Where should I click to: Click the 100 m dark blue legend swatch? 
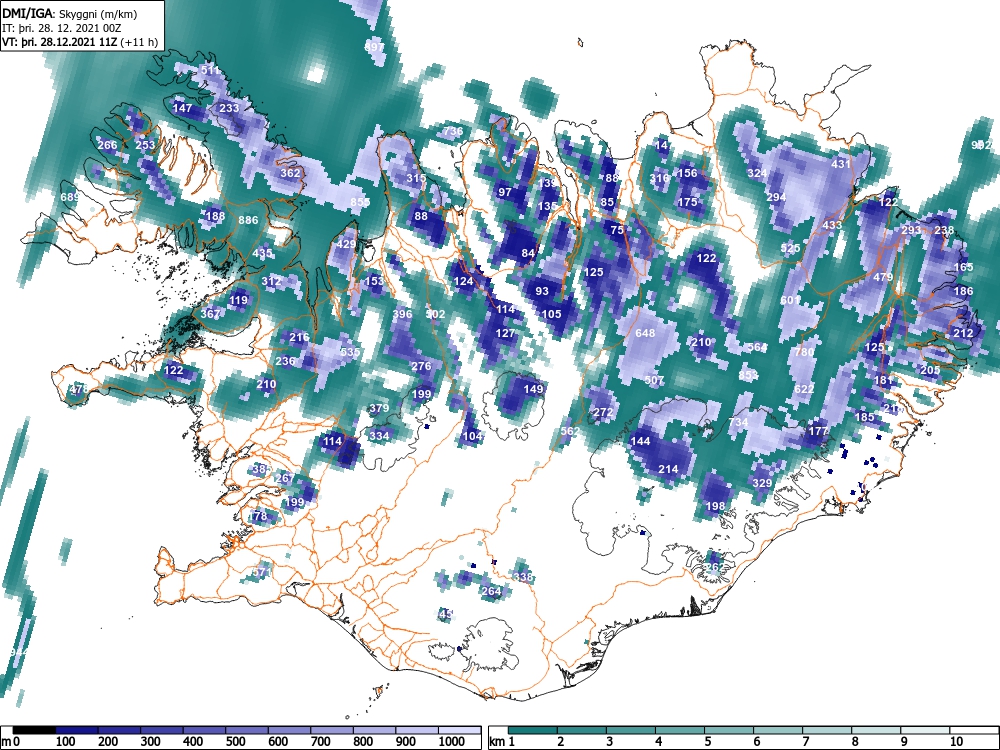(77, 731)
